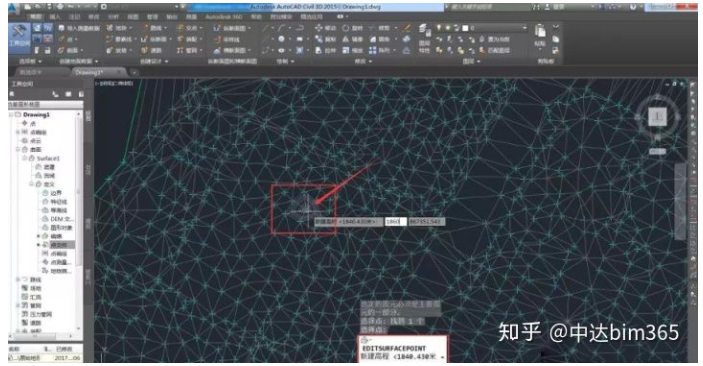The width and height of the screenshot is (703, 366).
Task: Expand the Point Groups tree node
Action: pos(18,132)
